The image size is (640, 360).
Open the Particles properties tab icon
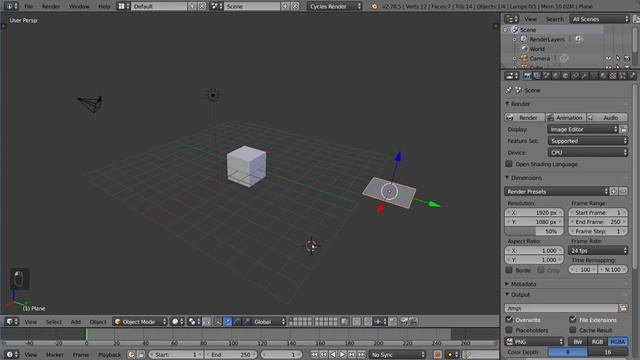[x=622, y=76]
